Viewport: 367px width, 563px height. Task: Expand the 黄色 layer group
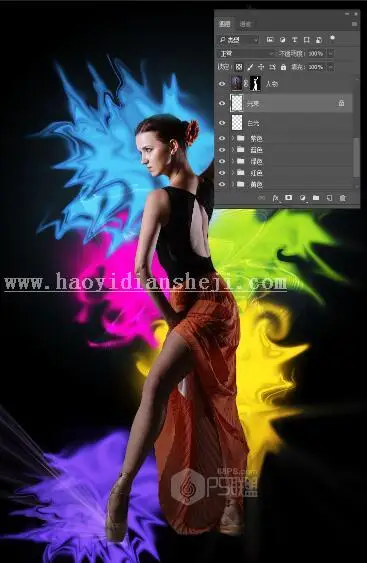(x=233, y=184)
